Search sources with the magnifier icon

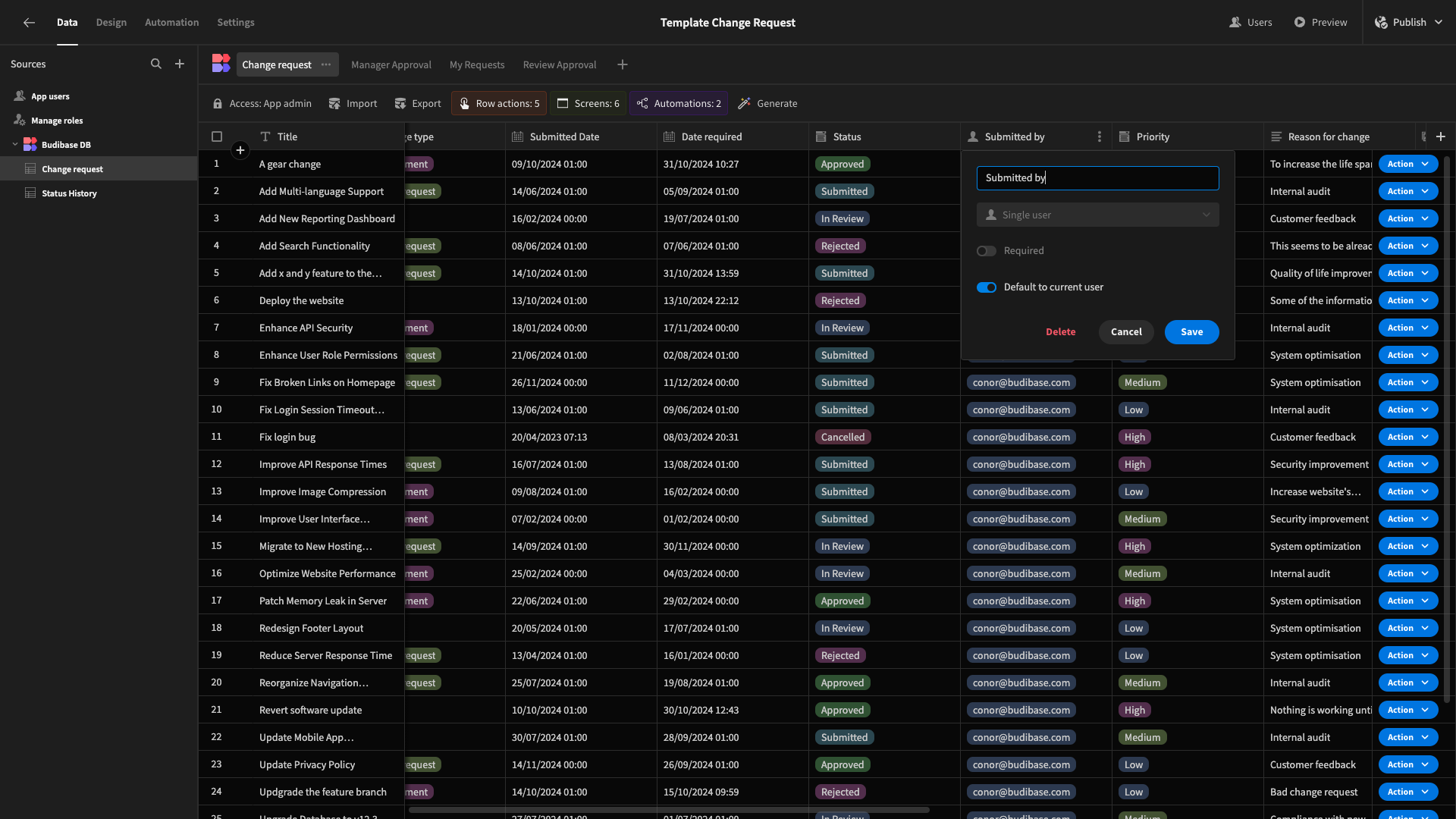click(x=156, y=64)
